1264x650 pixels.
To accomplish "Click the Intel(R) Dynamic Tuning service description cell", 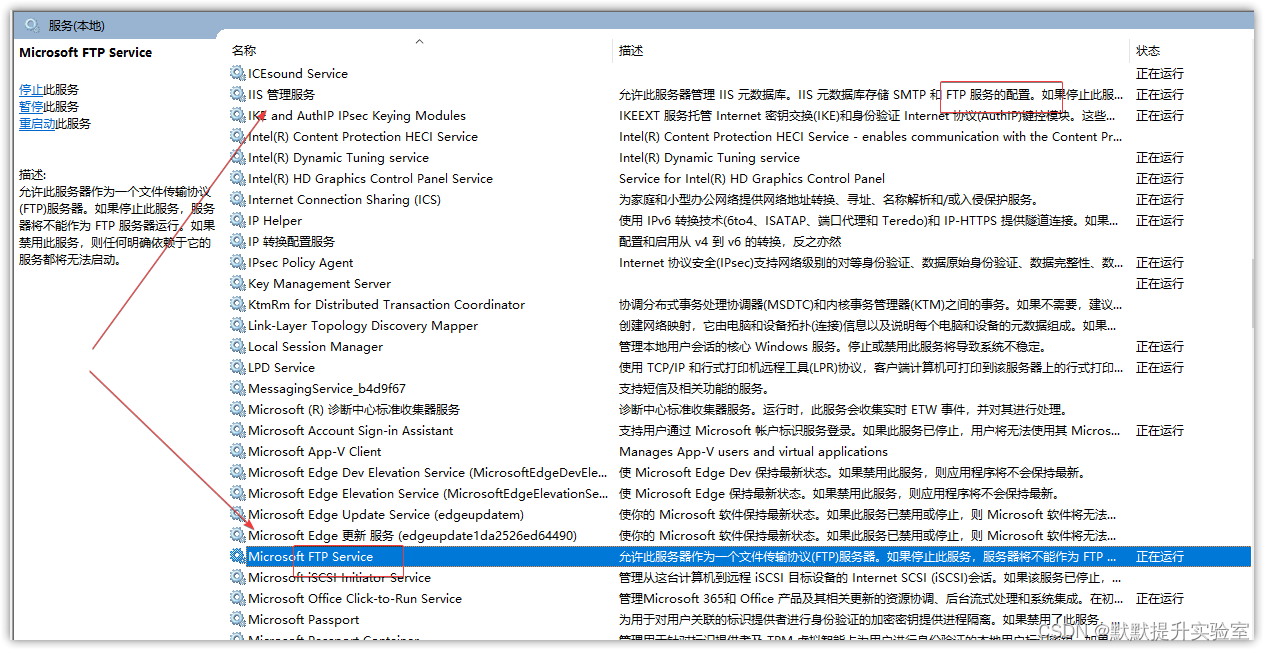I will coord(709,157).
